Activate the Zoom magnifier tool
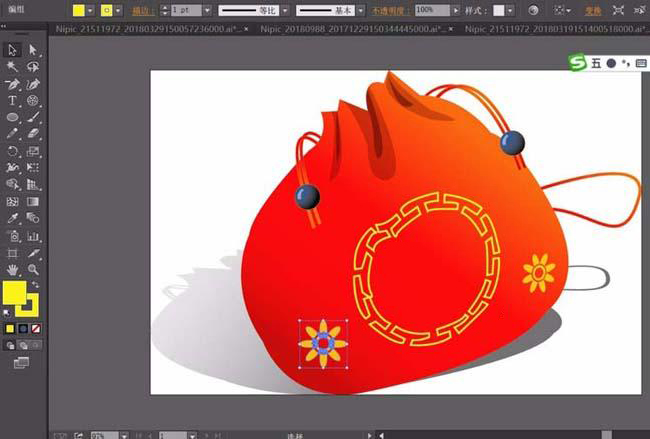The image size is (650, 439). (x=33, y=269)
